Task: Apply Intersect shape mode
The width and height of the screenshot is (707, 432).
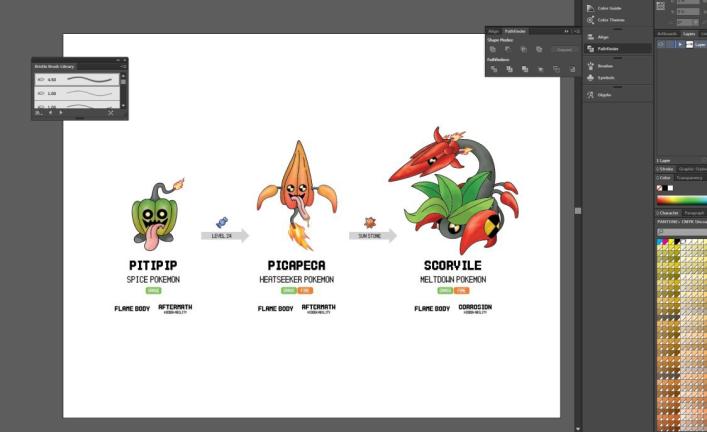Action: click(x=523, y=50)
